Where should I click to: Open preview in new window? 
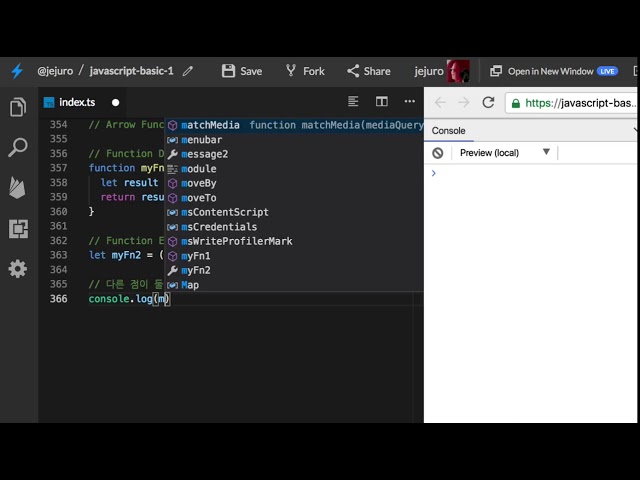[x=550, y=71]
